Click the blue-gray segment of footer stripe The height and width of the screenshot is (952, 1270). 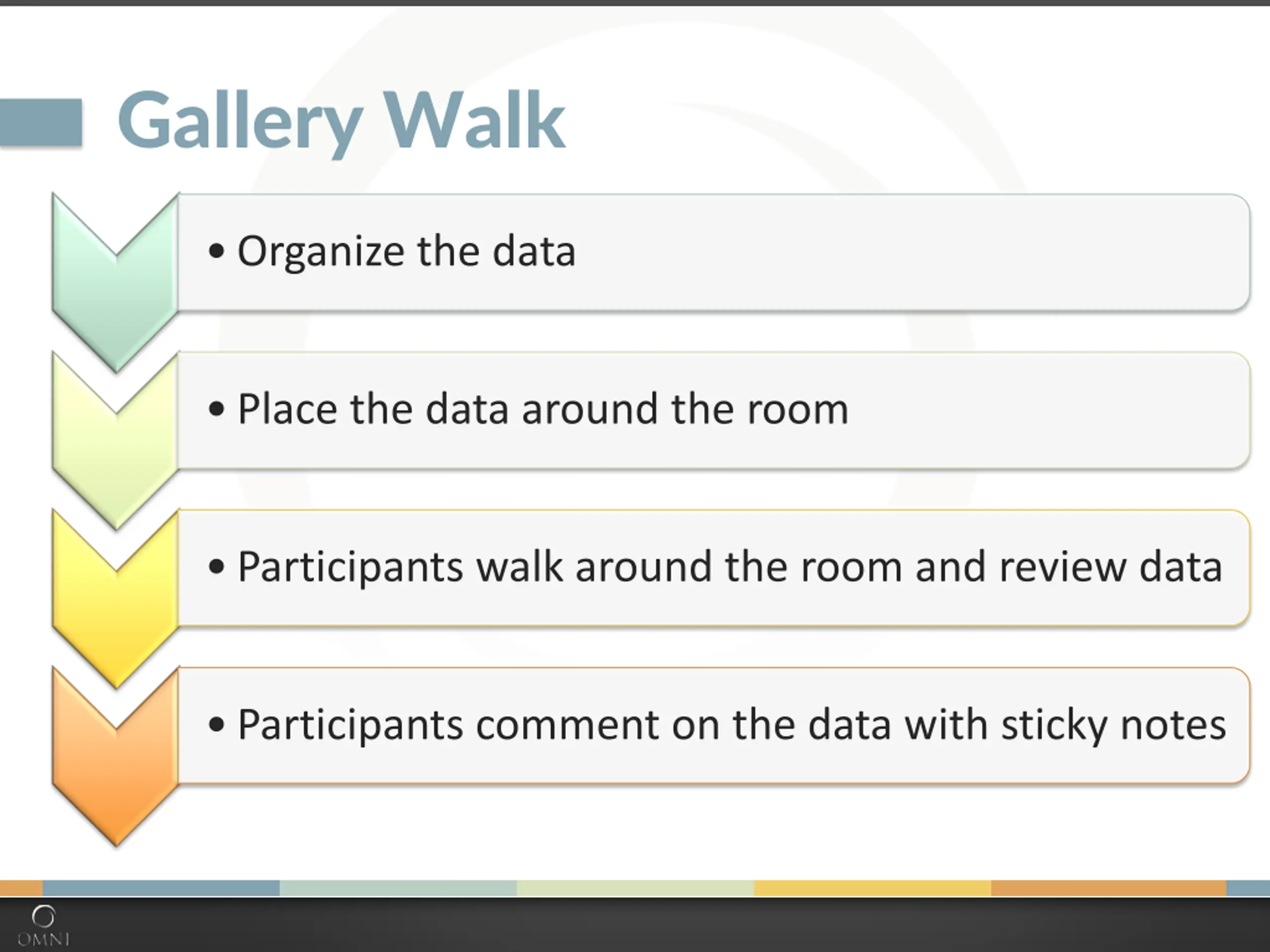[x=161, y=888]
